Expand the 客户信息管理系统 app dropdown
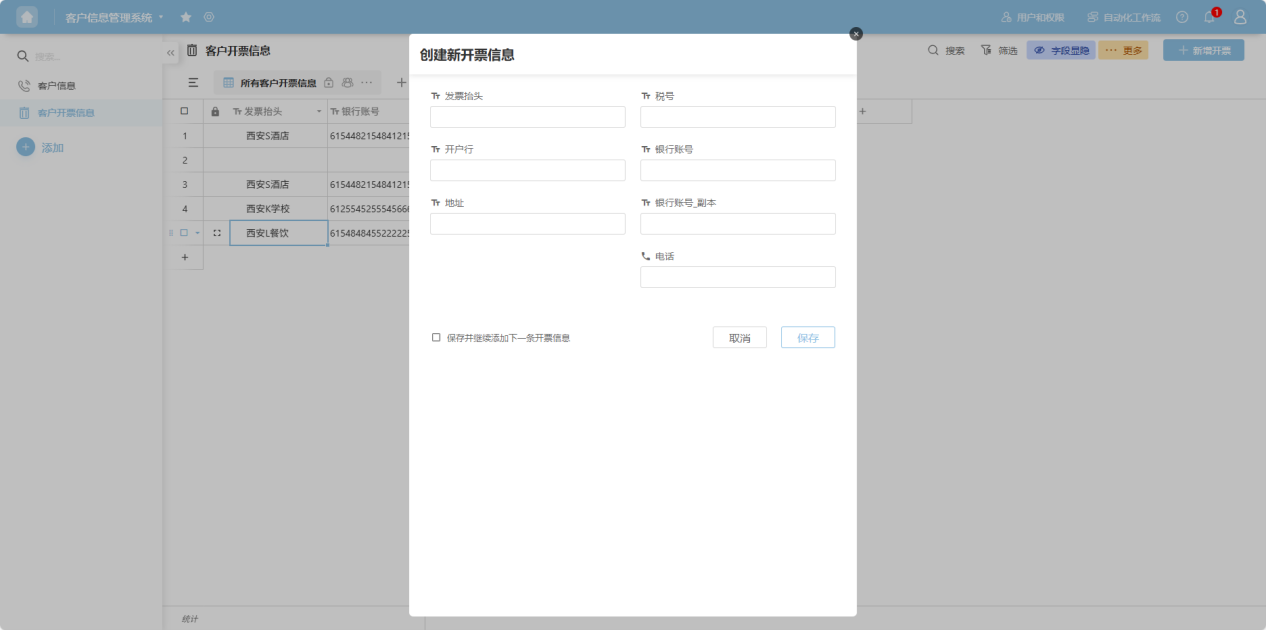 pyautogui.click(x=161, y=17)
